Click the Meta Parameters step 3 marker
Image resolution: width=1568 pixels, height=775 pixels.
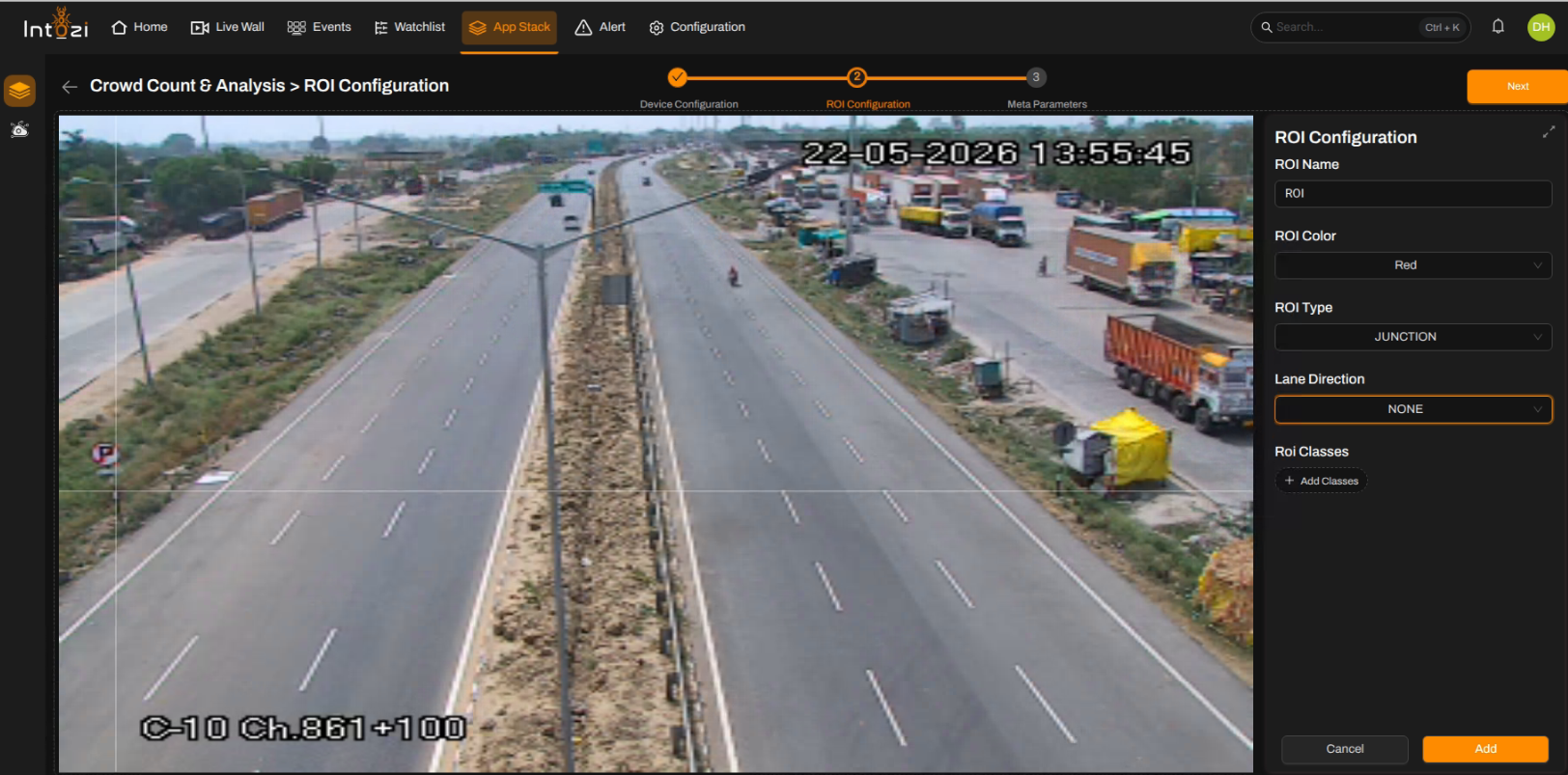point(1036,77)
